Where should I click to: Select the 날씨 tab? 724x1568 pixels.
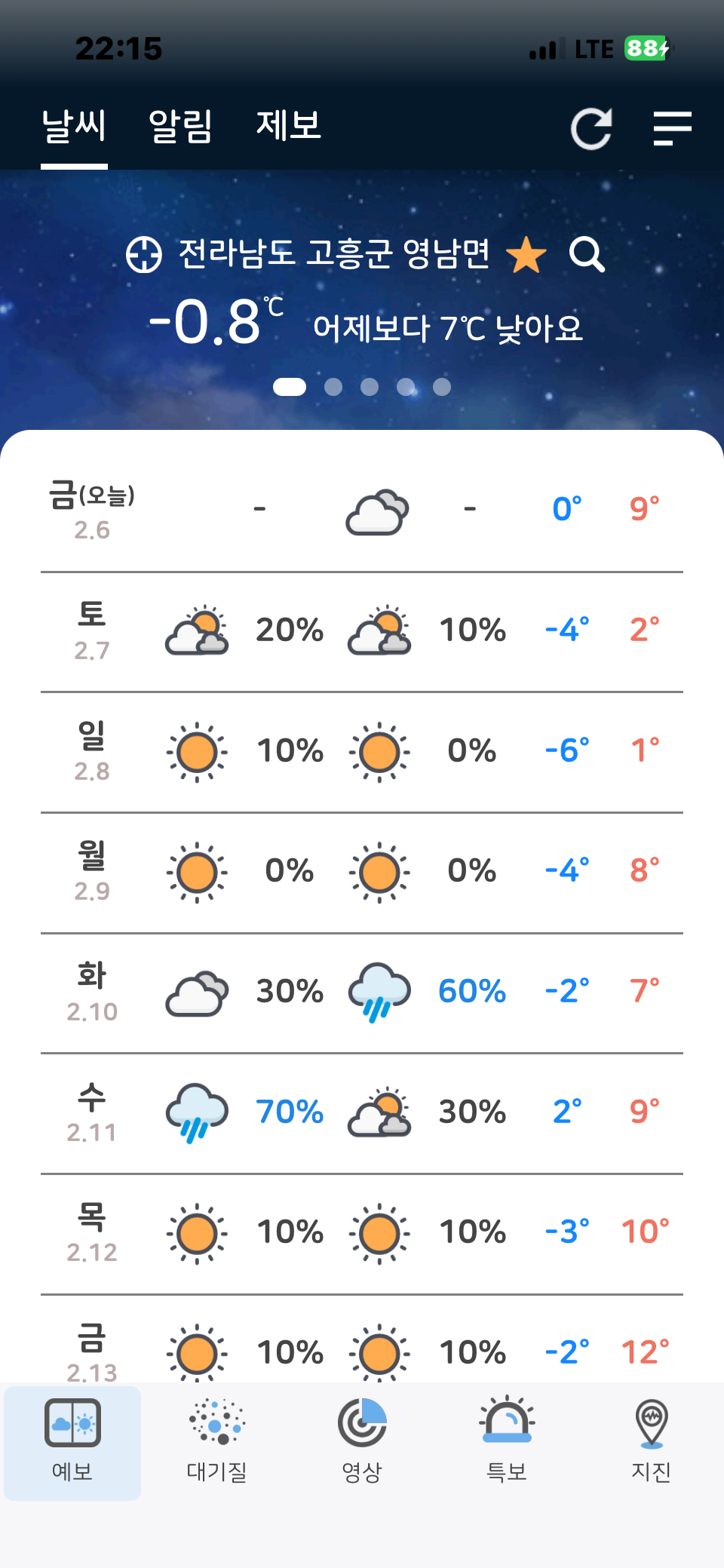coord(74,126)
